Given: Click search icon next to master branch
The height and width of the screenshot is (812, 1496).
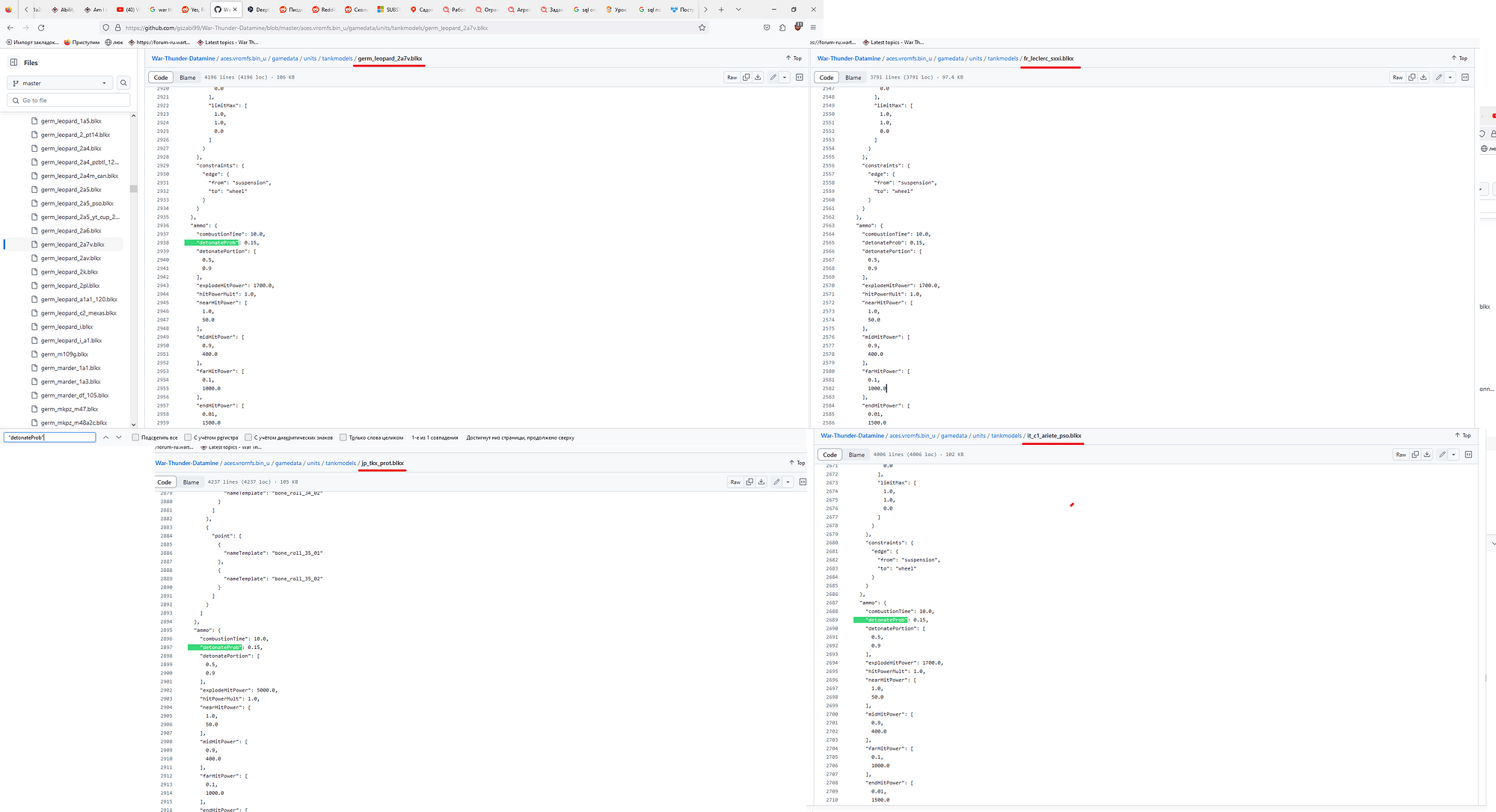Looking at the screenshot, I should (x=123, y=83).
